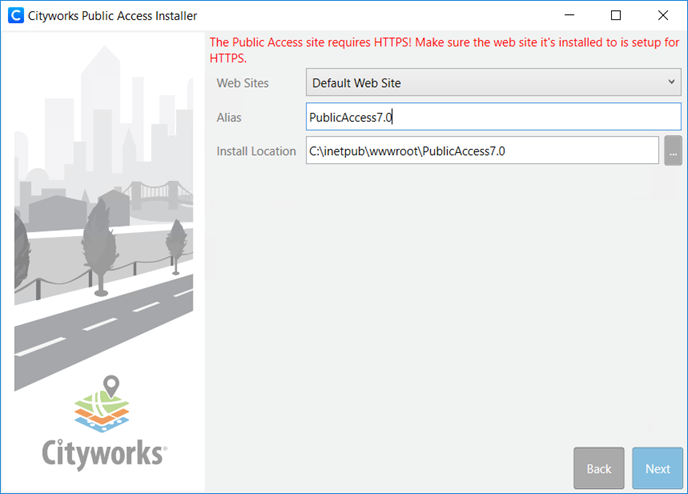Click the Web Sites label
Screen dimensions: 688x494
[x=242, y=83]
